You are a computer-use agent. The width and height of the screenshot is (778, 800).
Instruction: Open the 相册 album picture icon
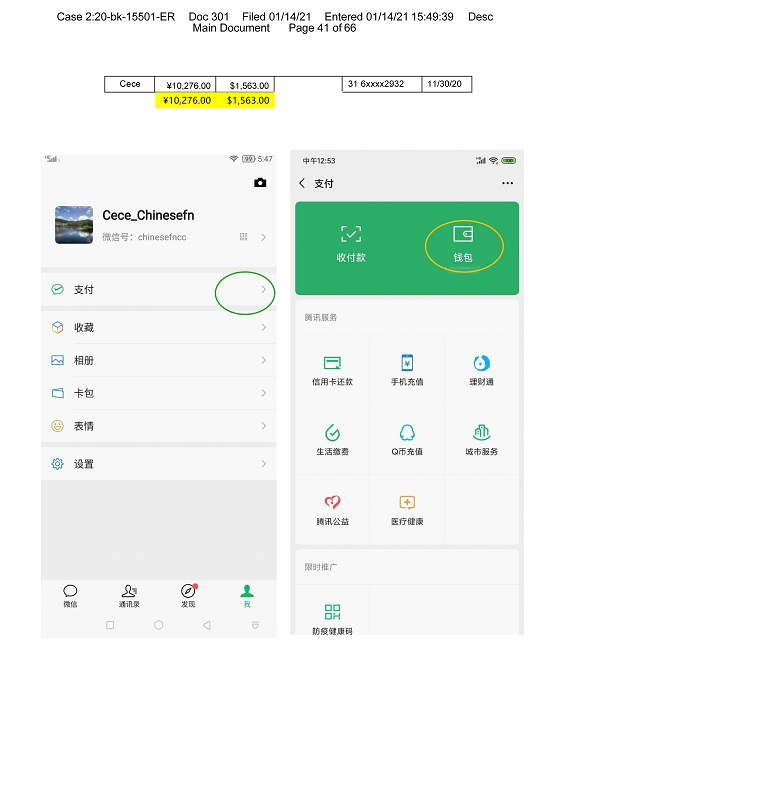click(58, 360)
